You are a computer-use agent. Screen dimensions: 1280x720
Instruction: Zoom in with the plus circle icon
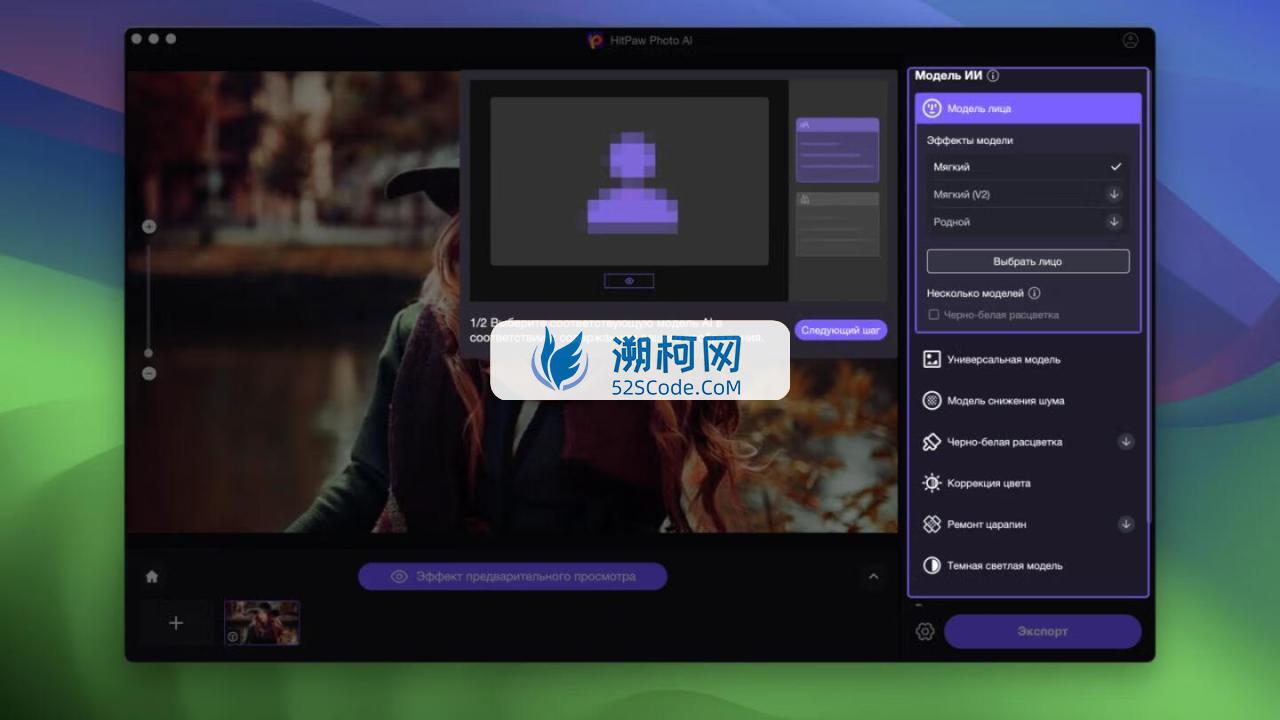pos(149,227)
